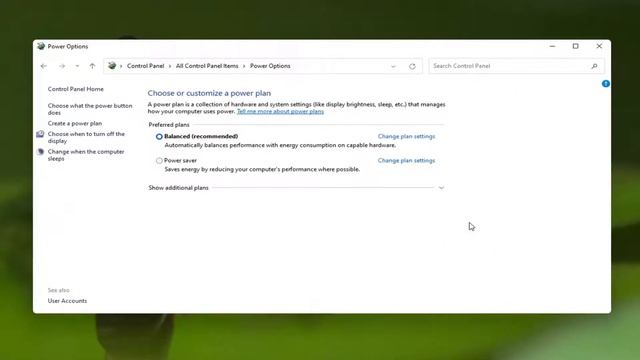Open Create a power plan link
640x360 pixels.
click(75, 123)
